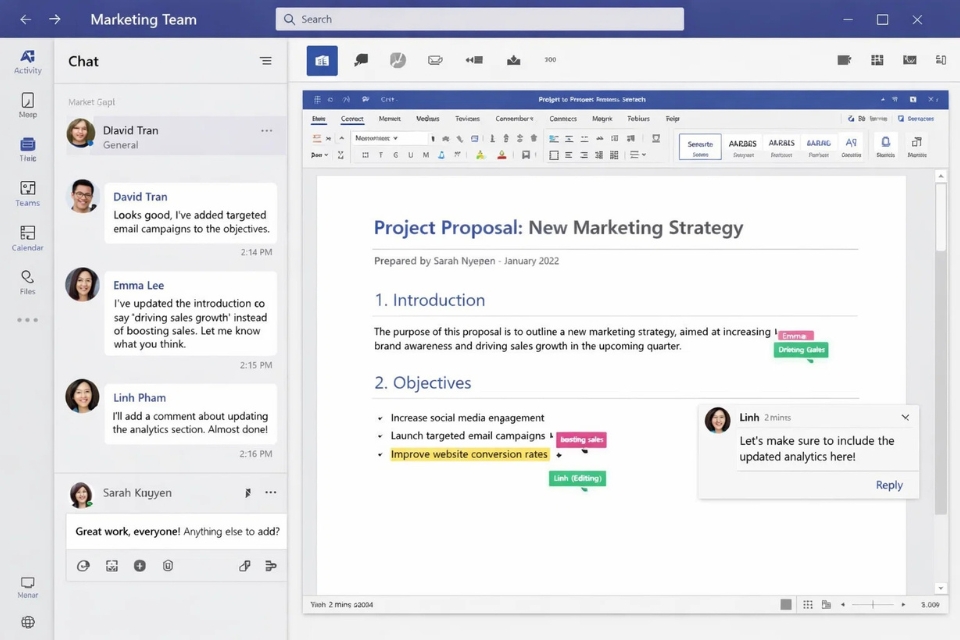Click the search bar at the top

pyautogui.click(x=478, y=19)
